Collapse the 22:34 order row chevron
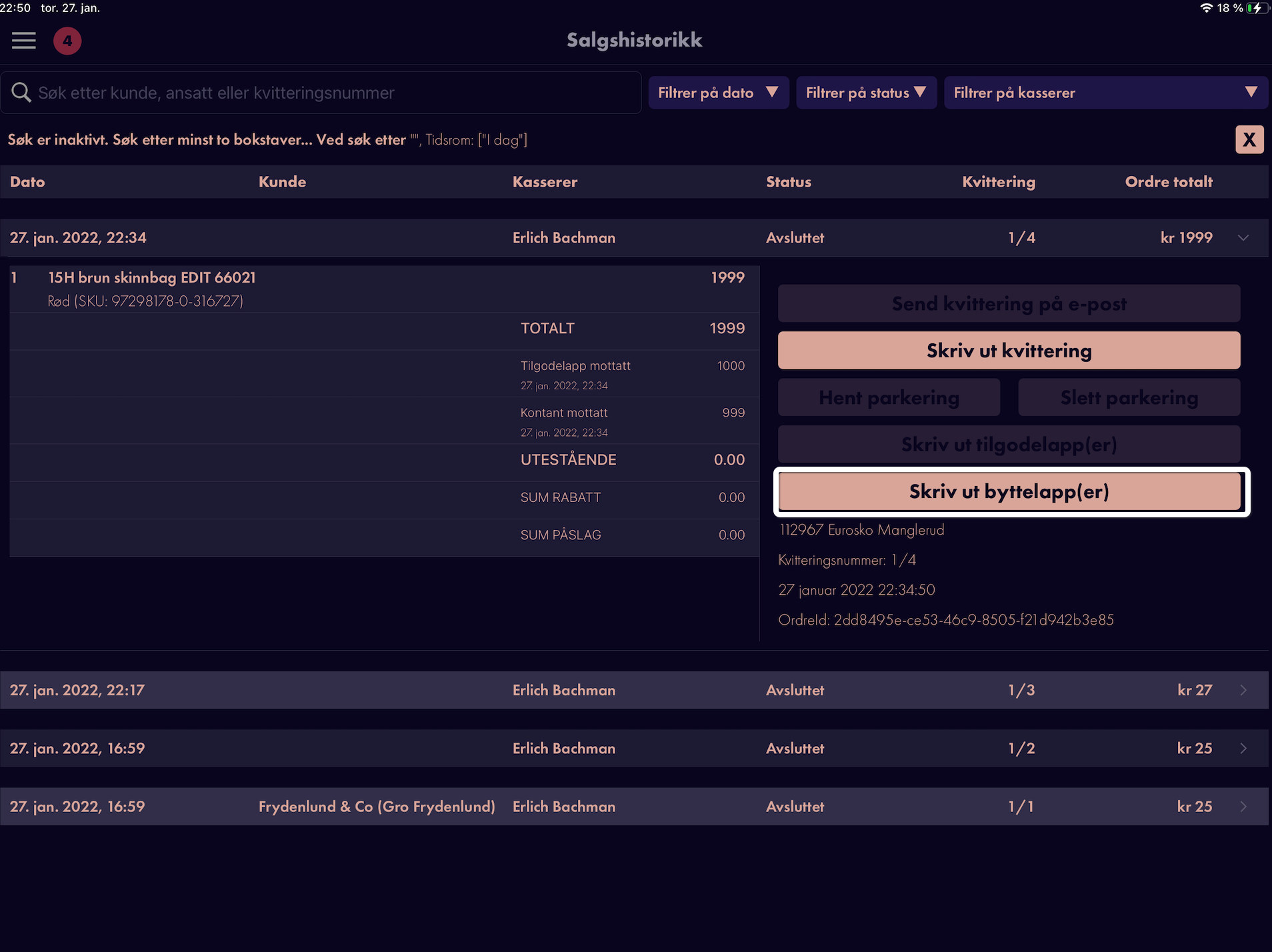1272x952 pixels. pos(1243,238)
